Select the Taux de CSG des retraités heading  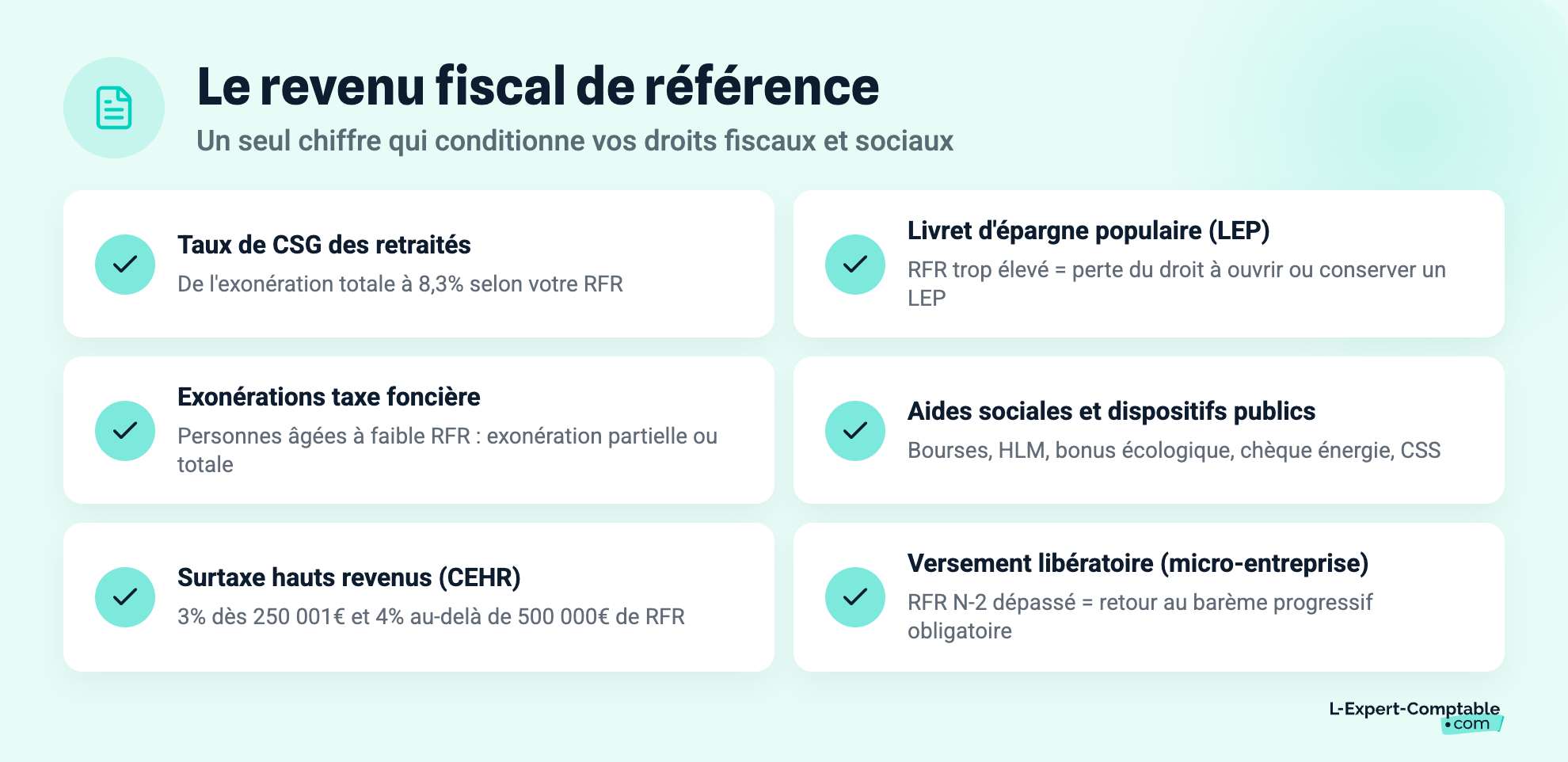point(324,245)
